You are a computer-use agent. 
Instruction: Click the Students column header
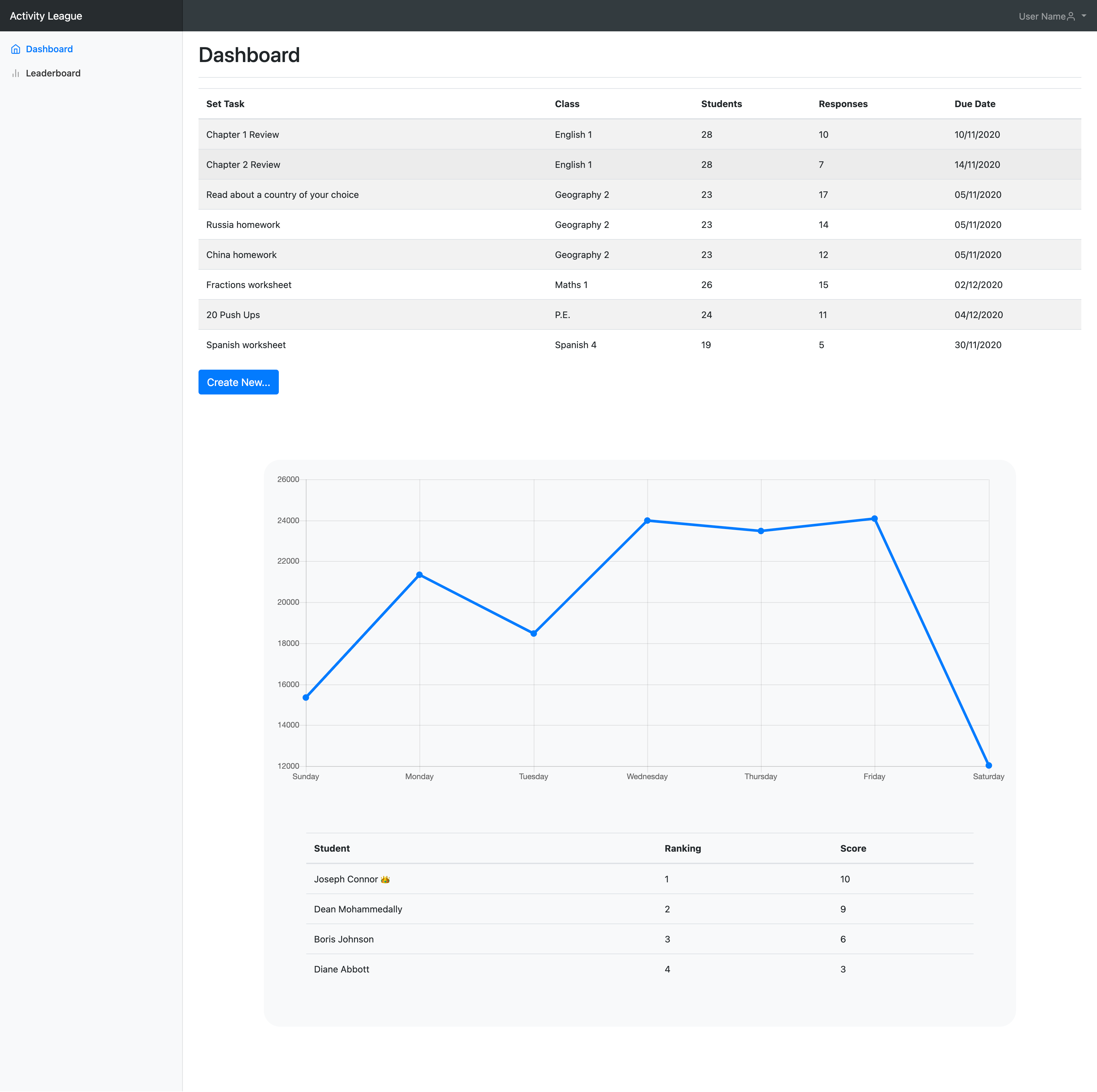click(722, 104)
